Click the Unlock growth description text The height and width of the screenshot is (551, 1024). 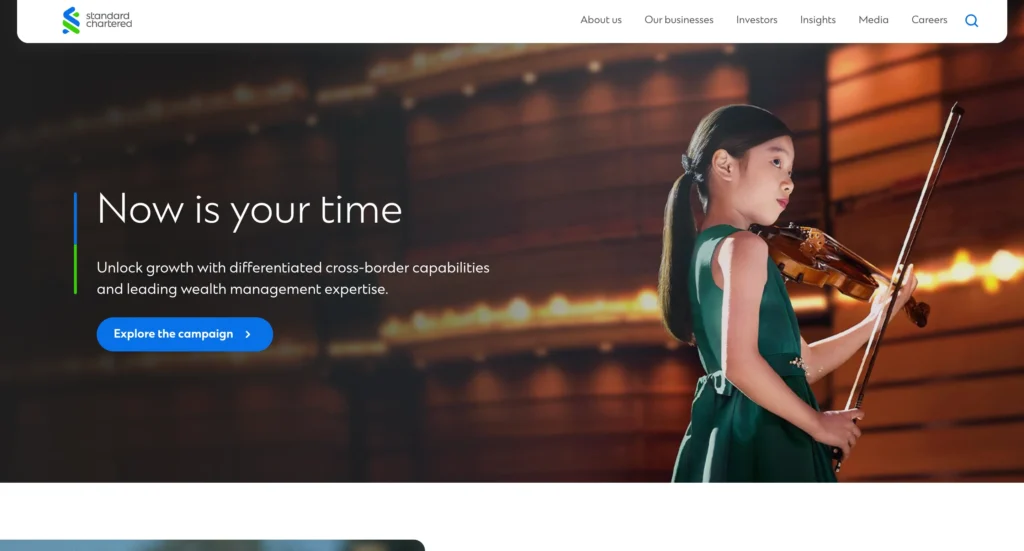click(293, 278)
